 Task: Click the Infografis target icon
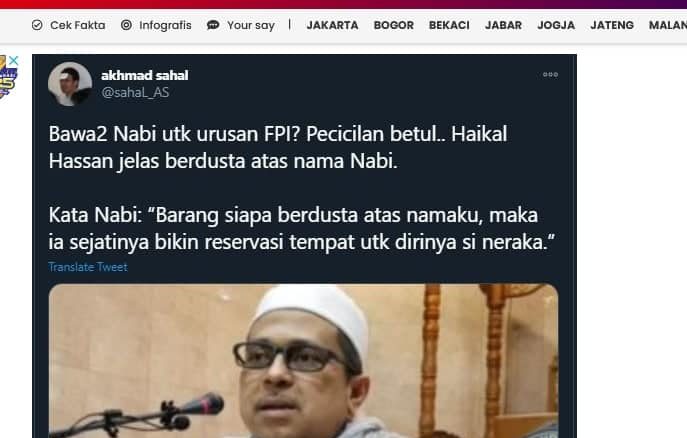126,25
